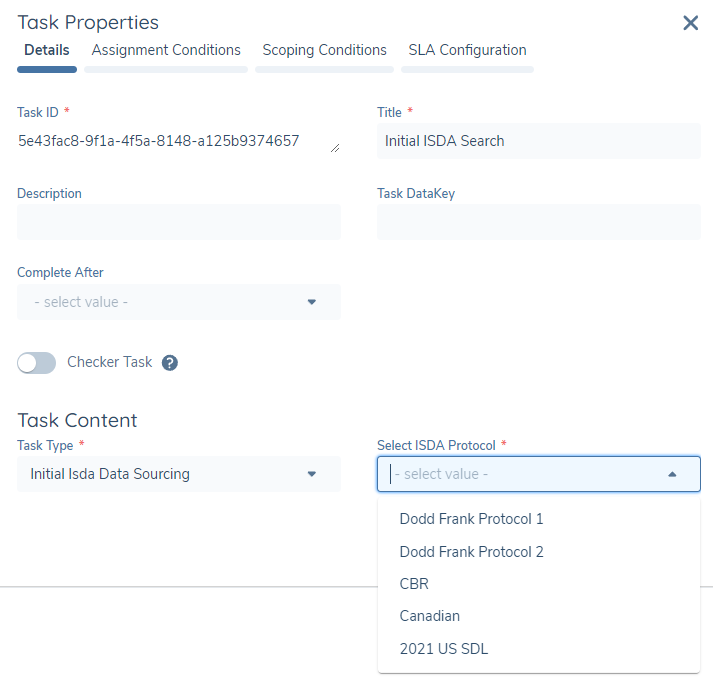Open the Task Type dropdown arrow
The height and width of the screenshot is (684, 713).
310,474
